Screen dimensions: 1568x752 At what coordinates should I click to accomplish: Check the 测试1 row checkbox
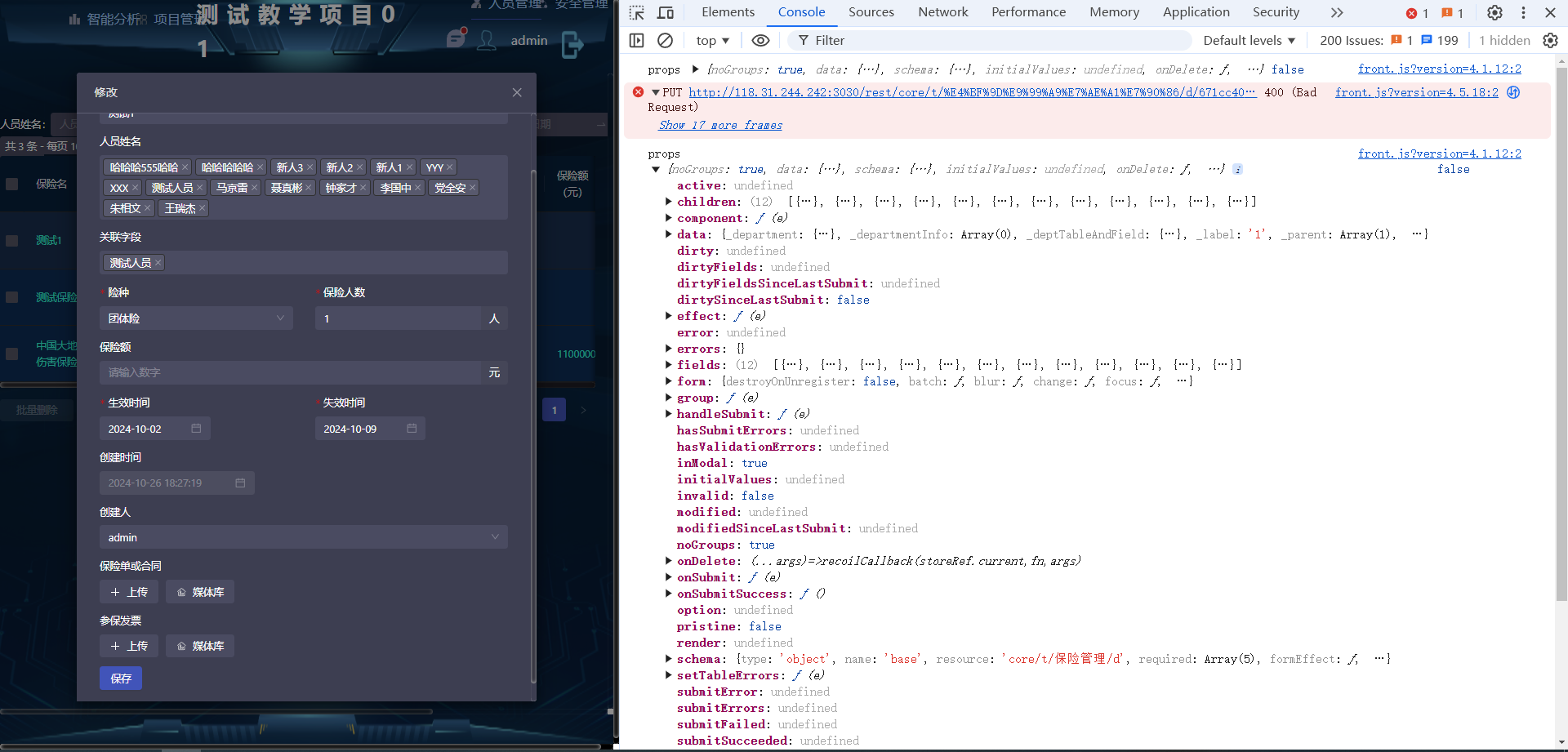pyautogui.click(x=12, y=241)
